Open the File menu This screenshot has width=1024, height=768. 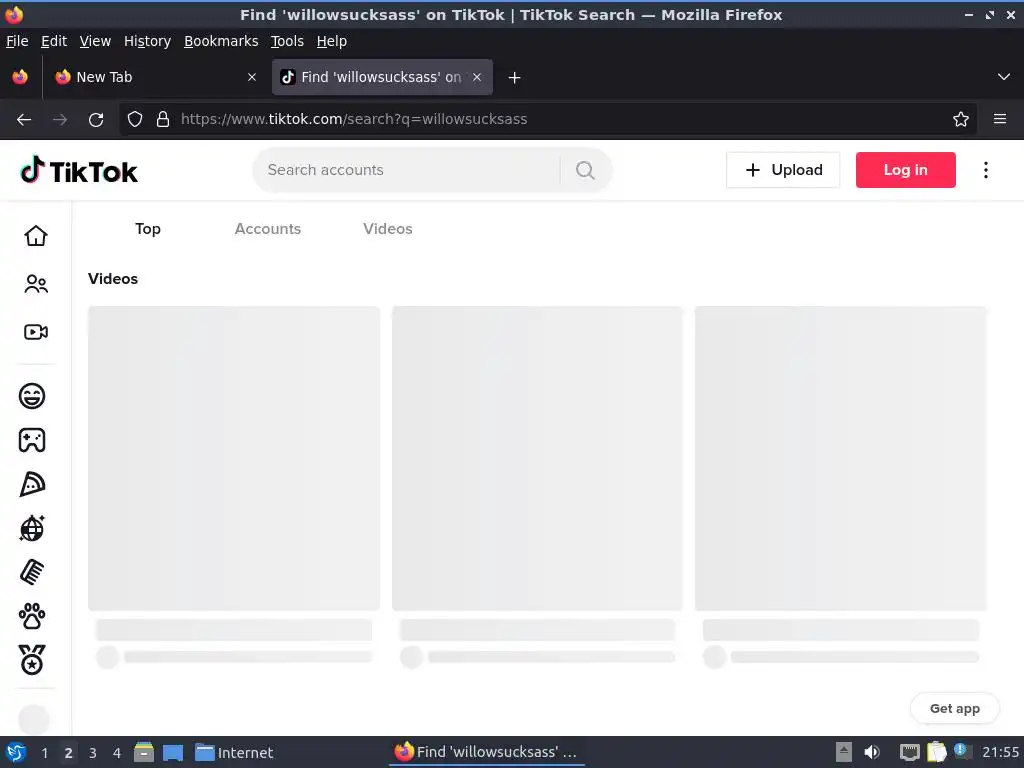(x=17, y=41)
